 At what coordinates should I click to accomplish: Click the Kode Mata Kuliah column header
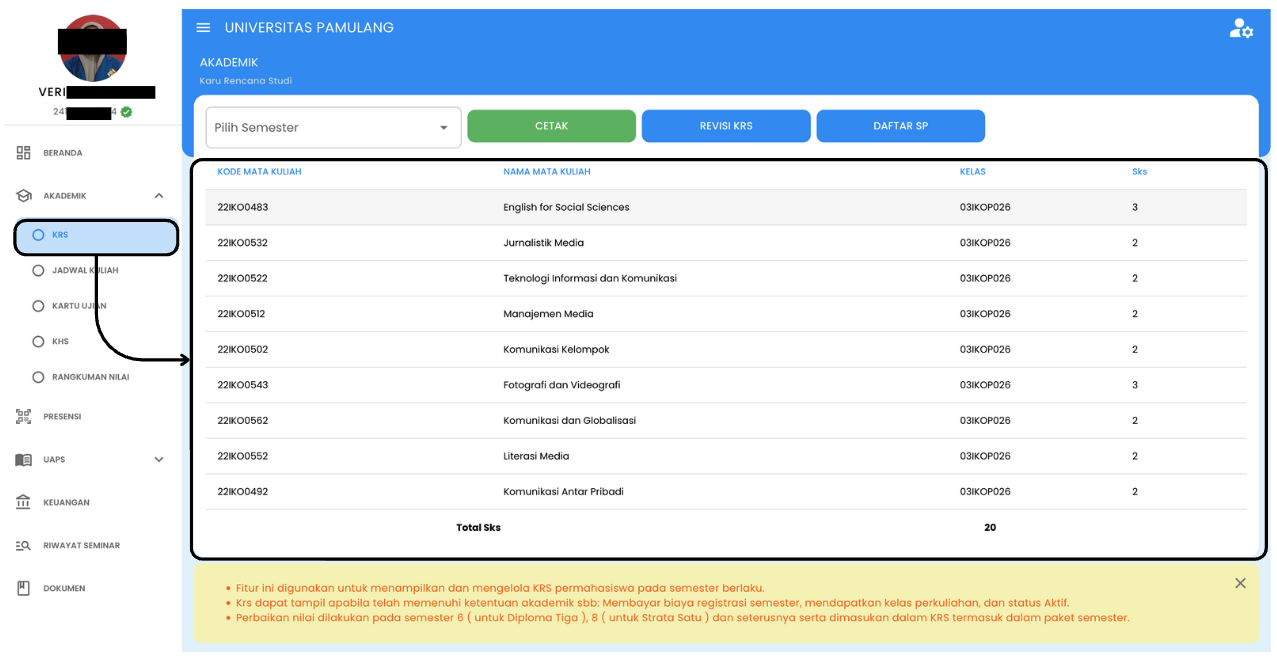(x=259, y=172)
